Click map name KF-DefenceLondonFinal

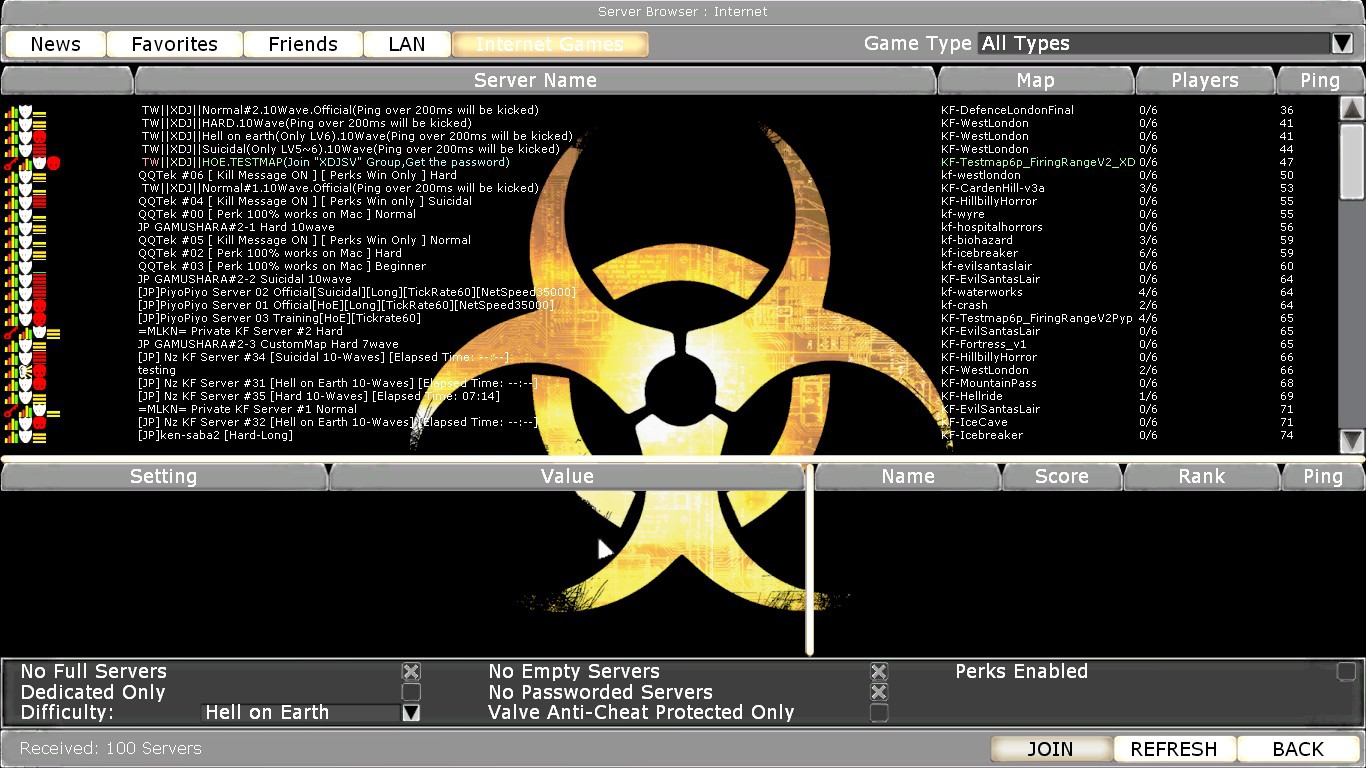1007,111
